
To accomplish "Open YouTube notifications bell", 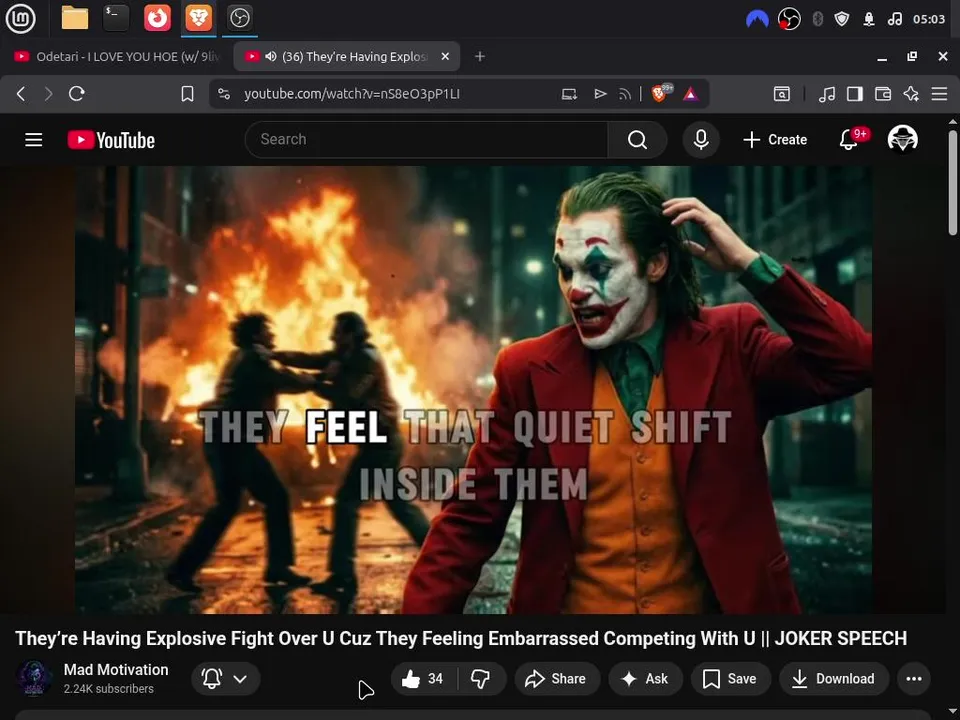I will click(850, 140).
